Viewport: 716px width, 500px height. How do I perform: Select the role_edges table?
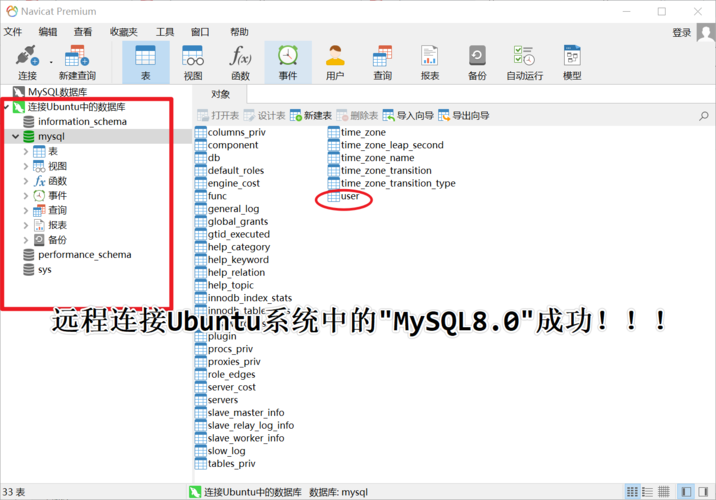226,374
